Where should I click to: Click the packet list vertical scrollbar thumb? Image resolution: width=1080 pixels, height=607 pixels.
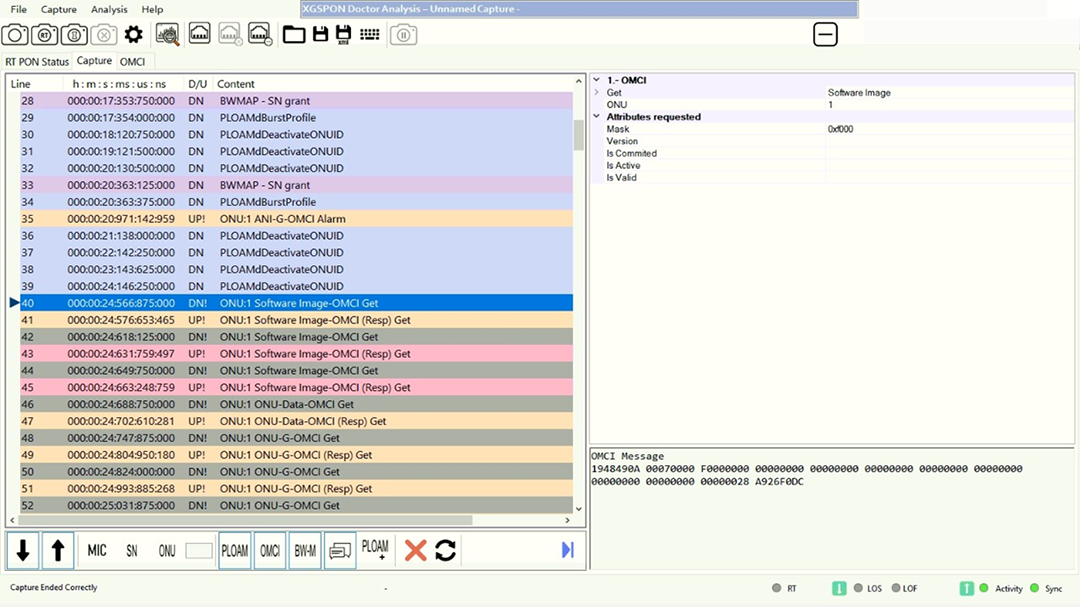point(578,134)
